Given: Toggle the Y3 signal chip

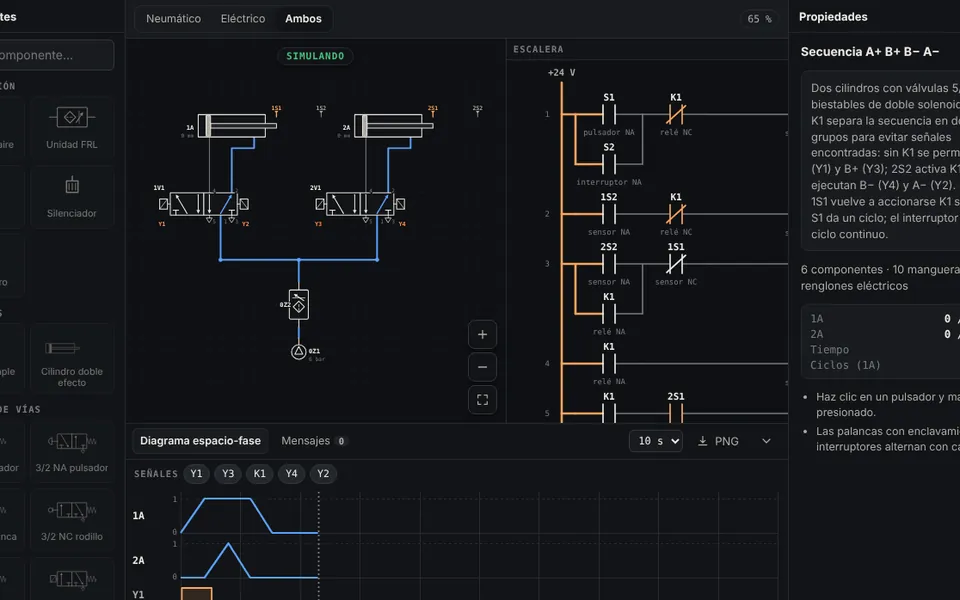Looking at the screenshot, I should [228, 473].
